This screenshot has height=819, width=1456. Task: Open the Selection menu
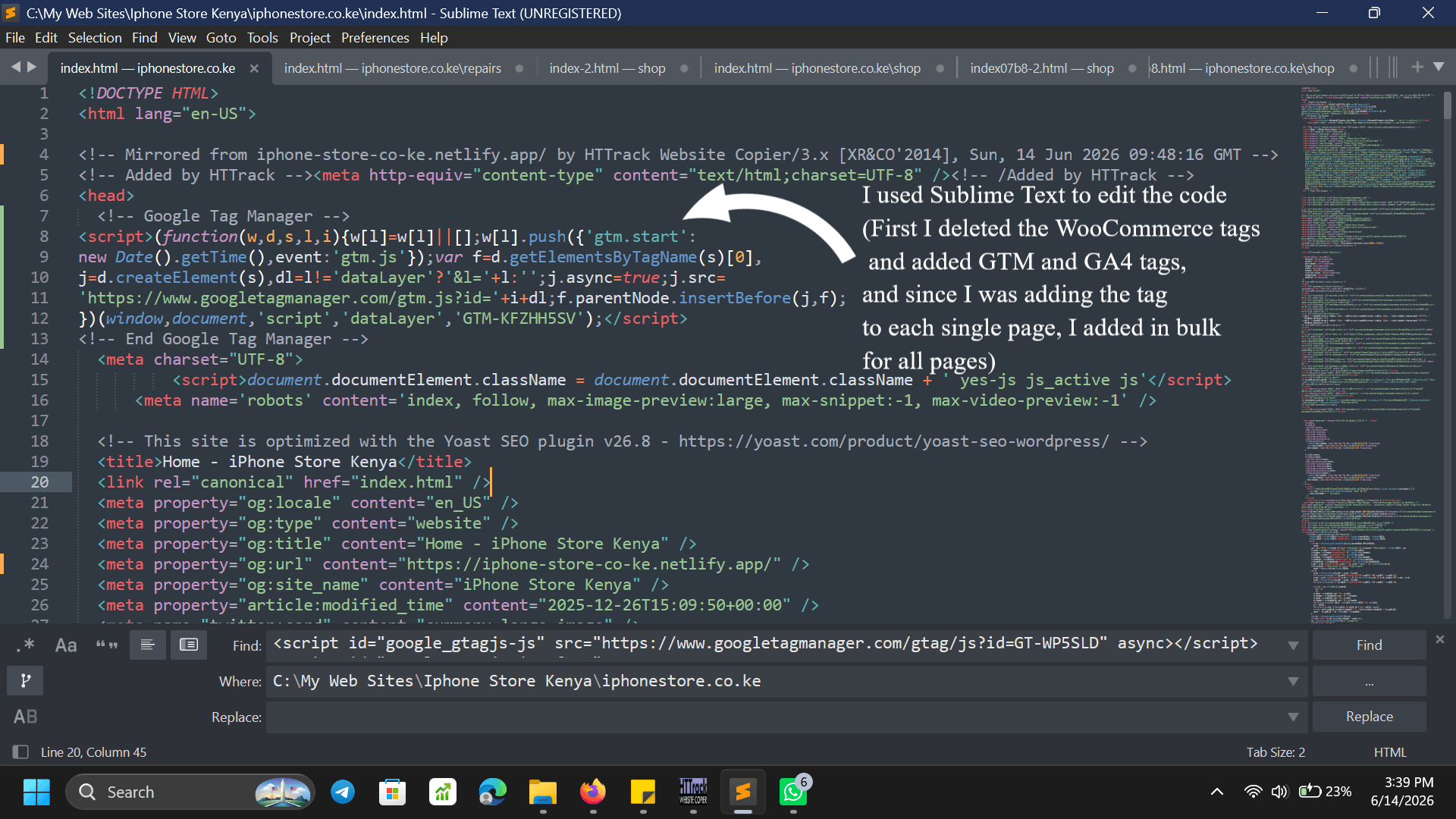coord(95,37)
